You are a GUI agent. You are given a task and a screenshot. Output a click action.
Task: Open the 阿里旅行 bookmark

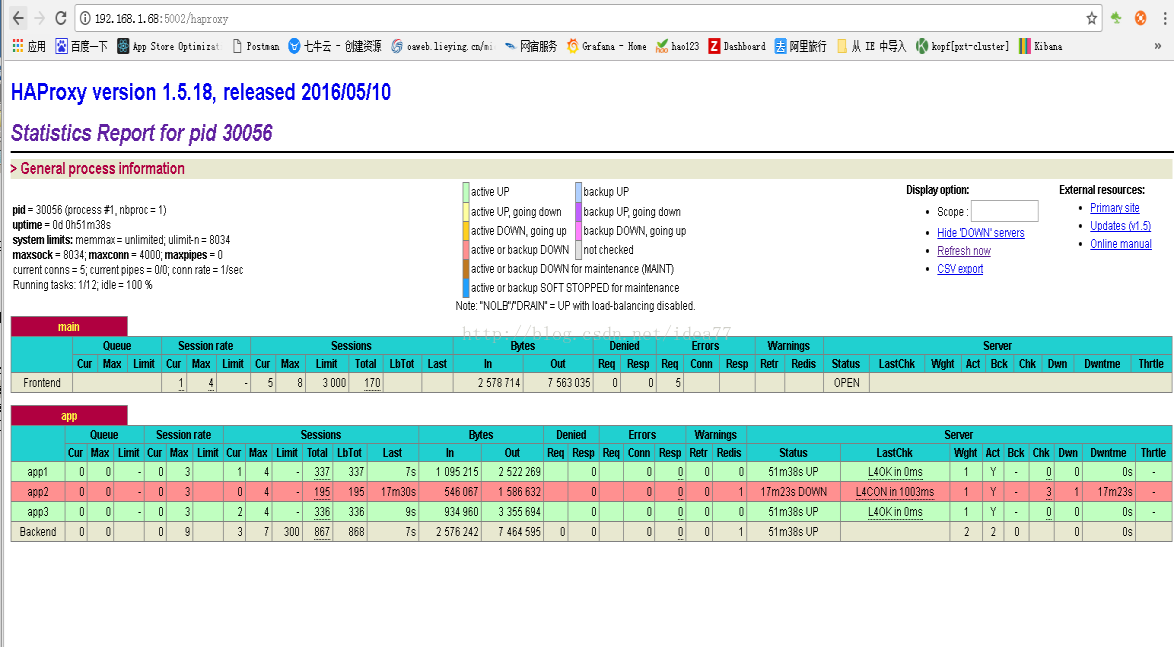(800, 46)
